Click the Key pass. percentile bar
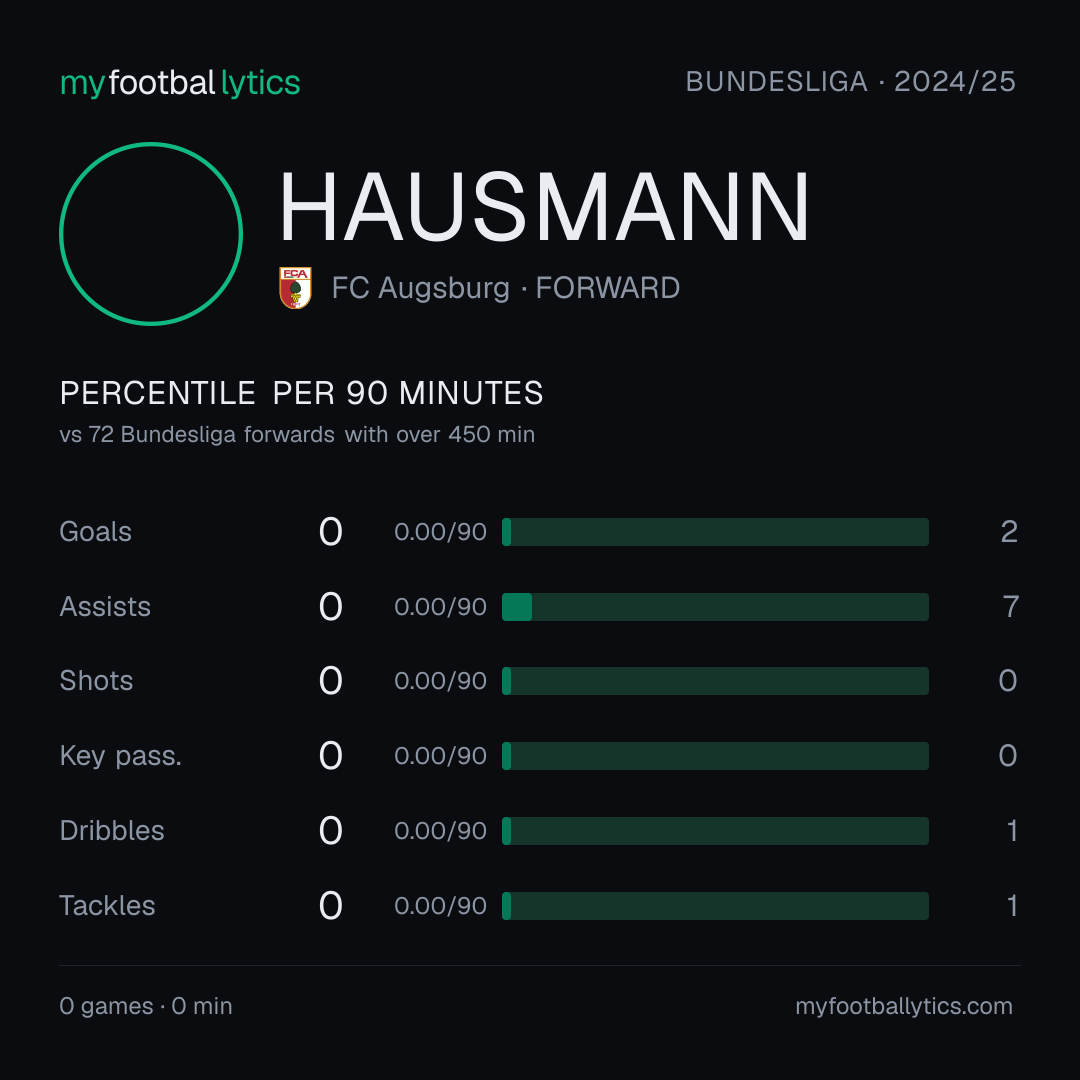 tap(715, 756)
